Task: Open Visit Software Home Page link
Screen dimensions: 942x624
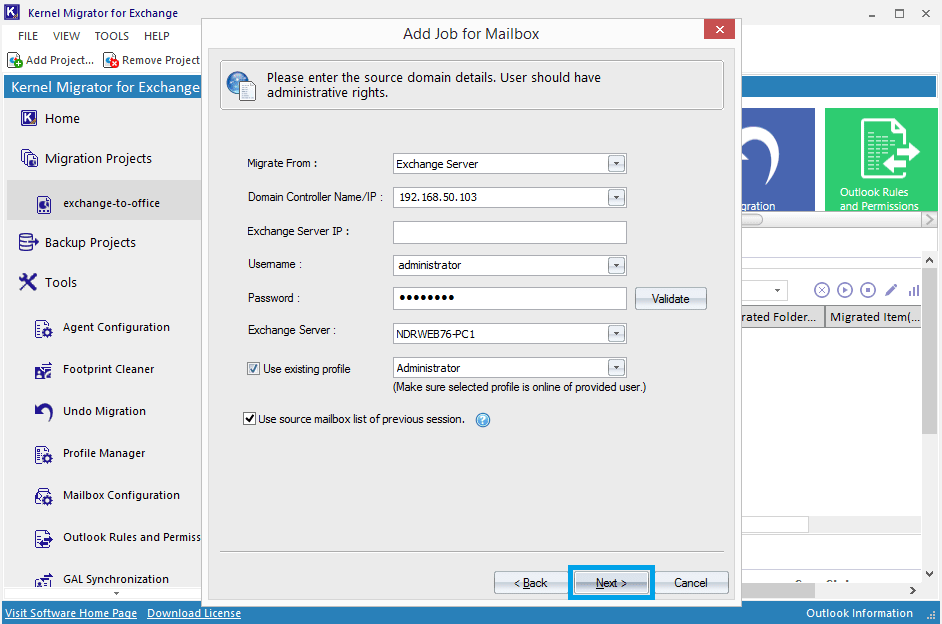Action: pyautogui.click(x=71, y=613)
